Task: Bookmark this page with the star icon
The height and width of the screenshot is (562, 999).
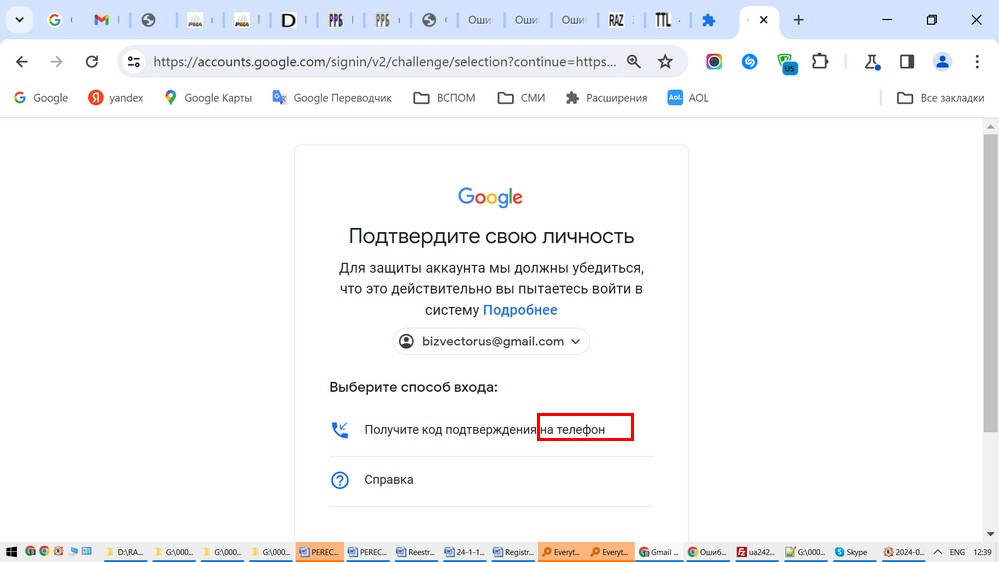Action: (665, 62)
